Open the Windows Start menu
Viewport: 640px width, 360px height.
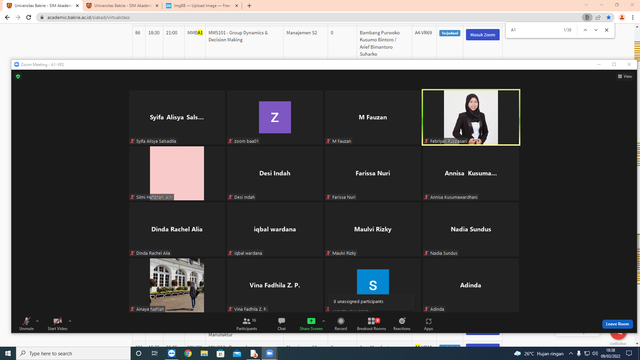point(8,353)
